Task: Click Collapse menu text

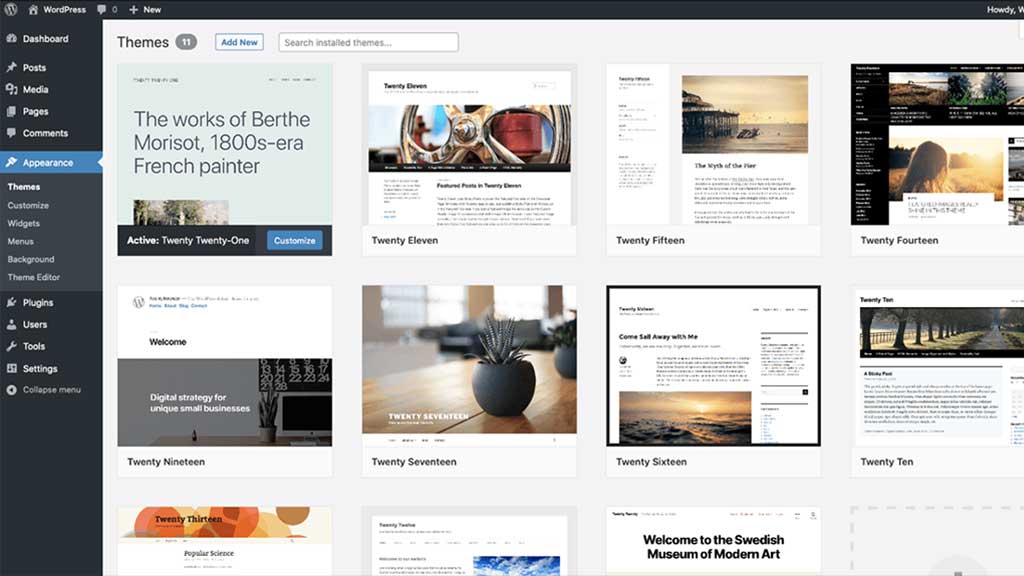Action: (52, 390)
